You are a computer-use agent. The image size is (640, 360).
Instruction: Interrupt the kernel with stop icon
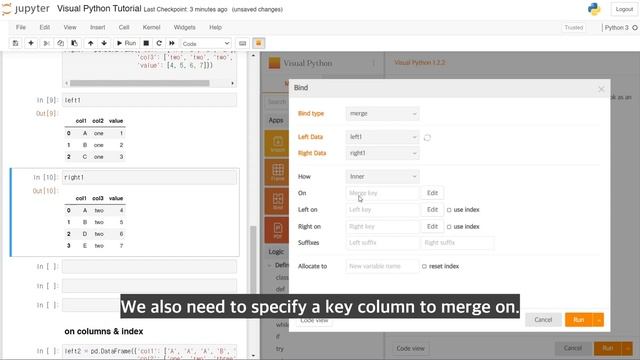(x=146, y=43)
